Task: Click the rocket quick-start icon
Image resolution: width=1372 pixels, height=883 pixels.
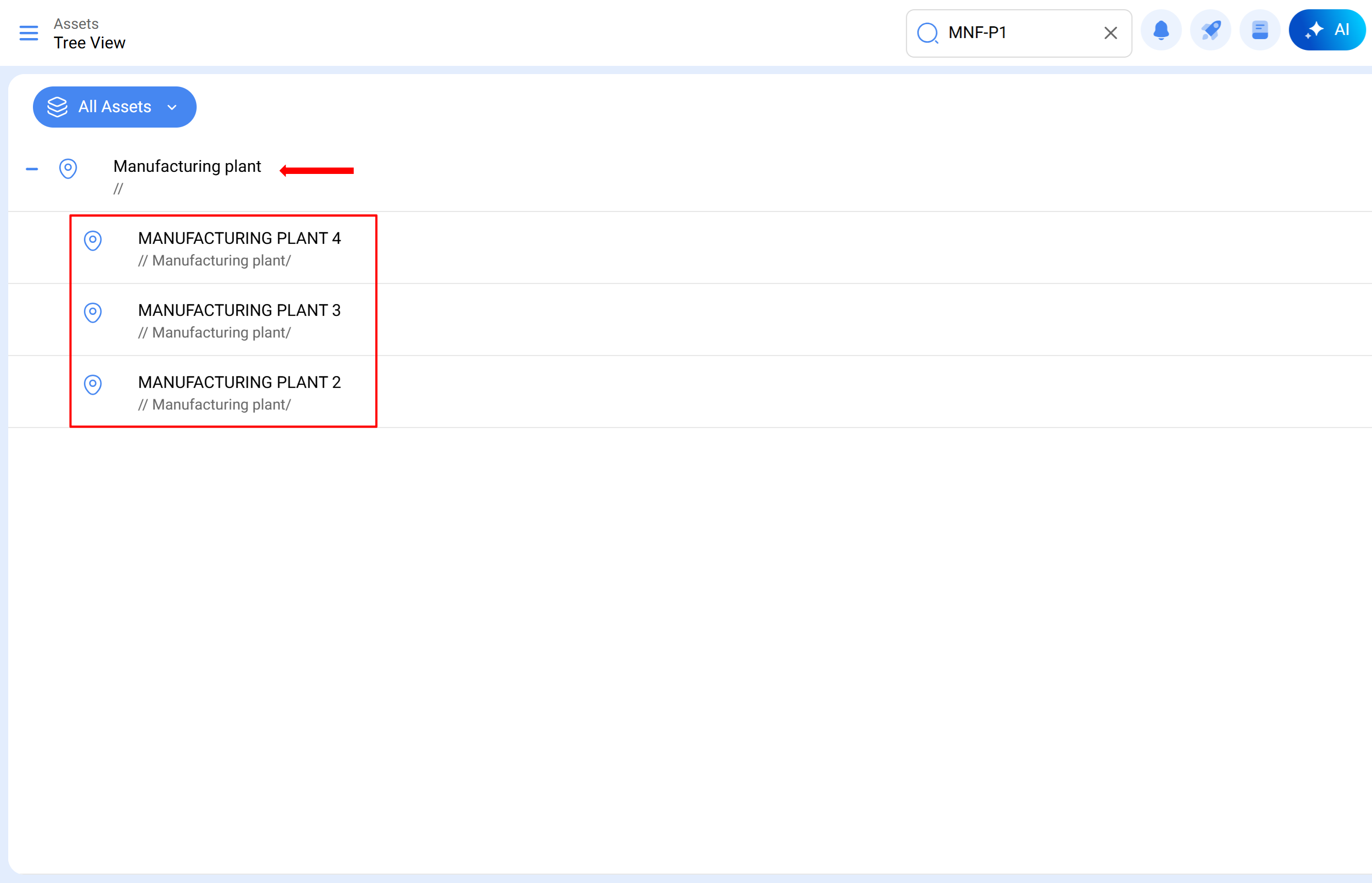Action: (x=1210, y=30)
